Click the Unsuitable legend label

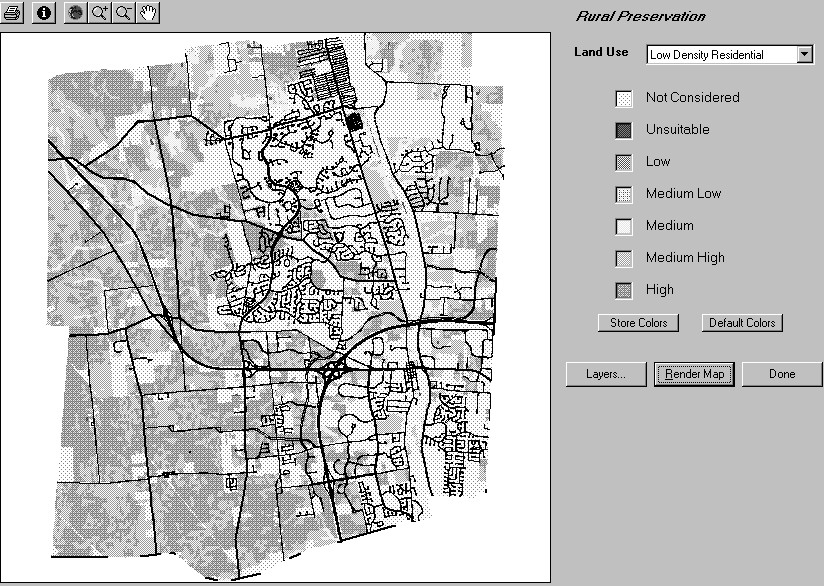pos(677,129)
